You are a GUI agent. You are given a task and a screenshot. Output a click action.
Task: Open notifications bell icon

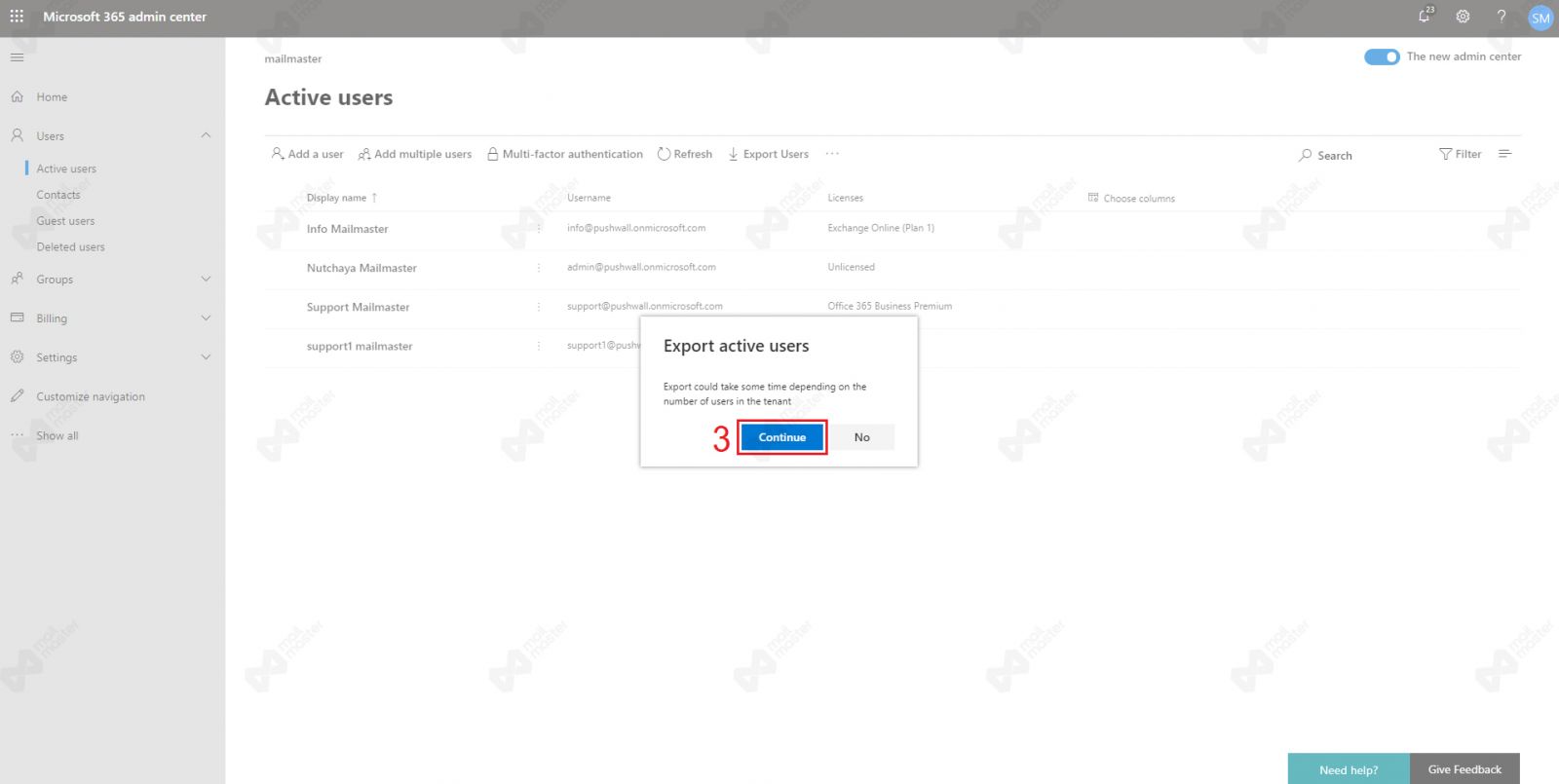click(x=1426, y=16)
